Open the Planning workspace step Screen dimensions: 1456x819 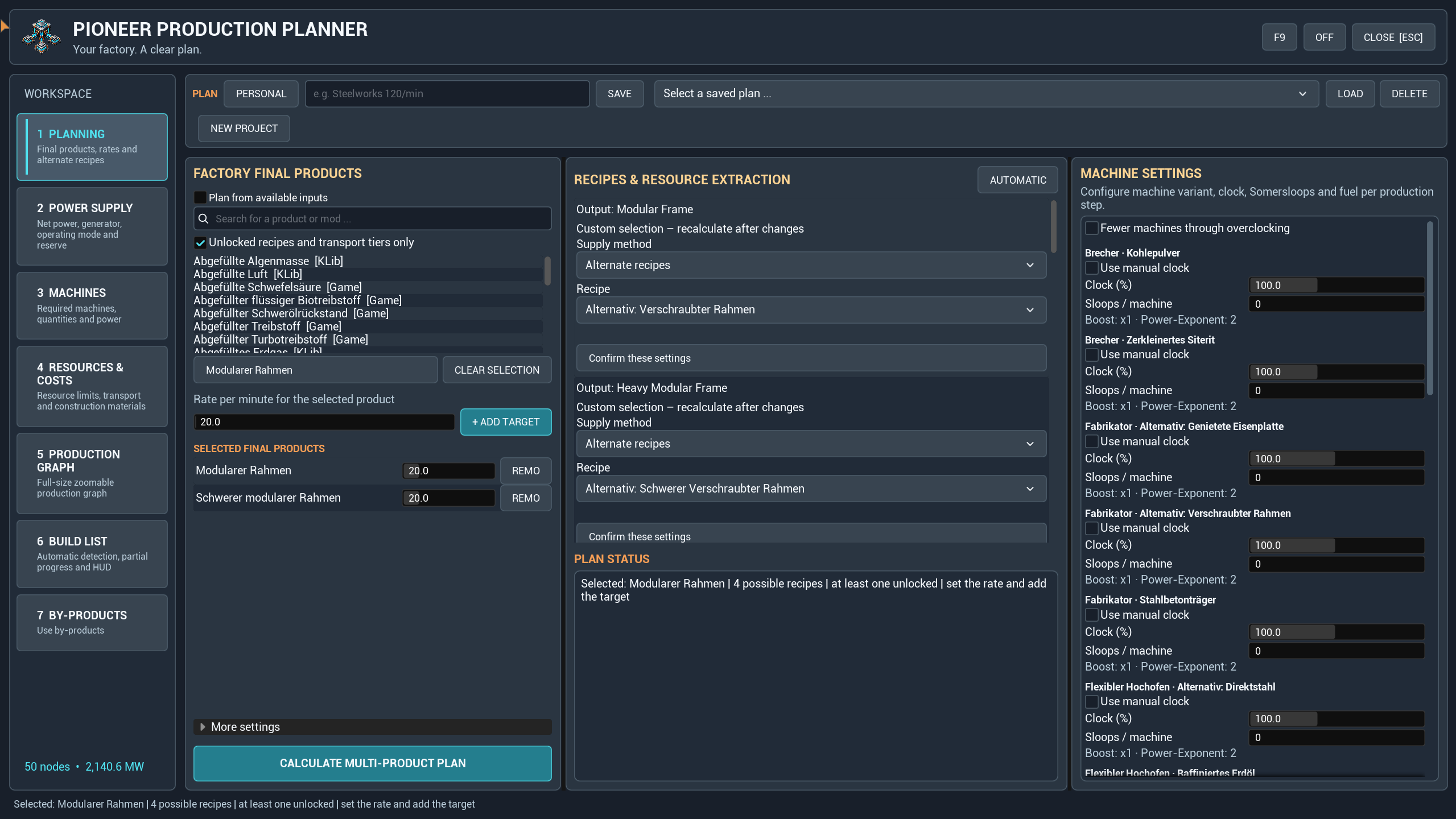point(92,147)
